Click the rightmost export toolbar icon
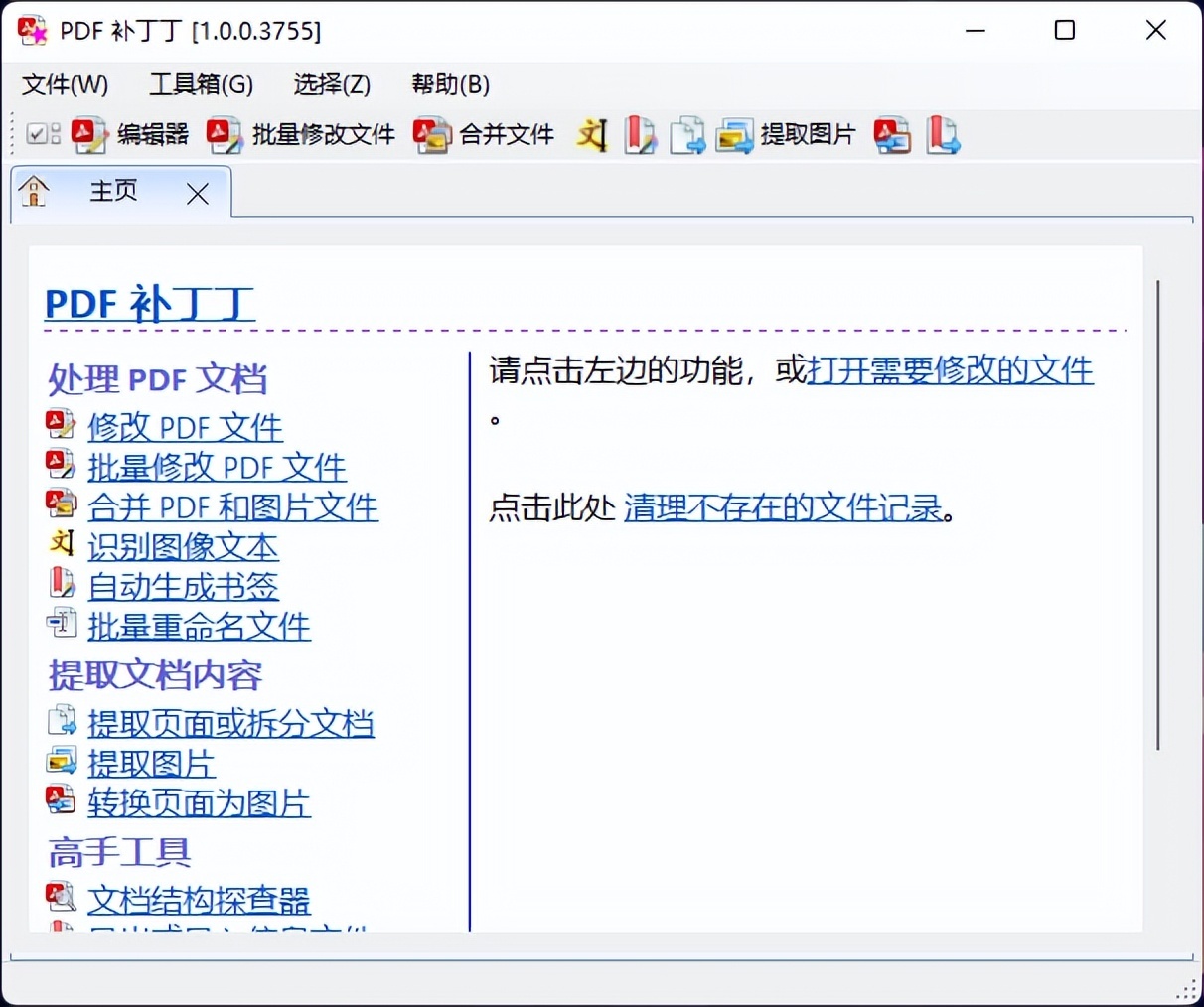Viewport: 1204px width, 1007px height. click(x=942, y=135)
